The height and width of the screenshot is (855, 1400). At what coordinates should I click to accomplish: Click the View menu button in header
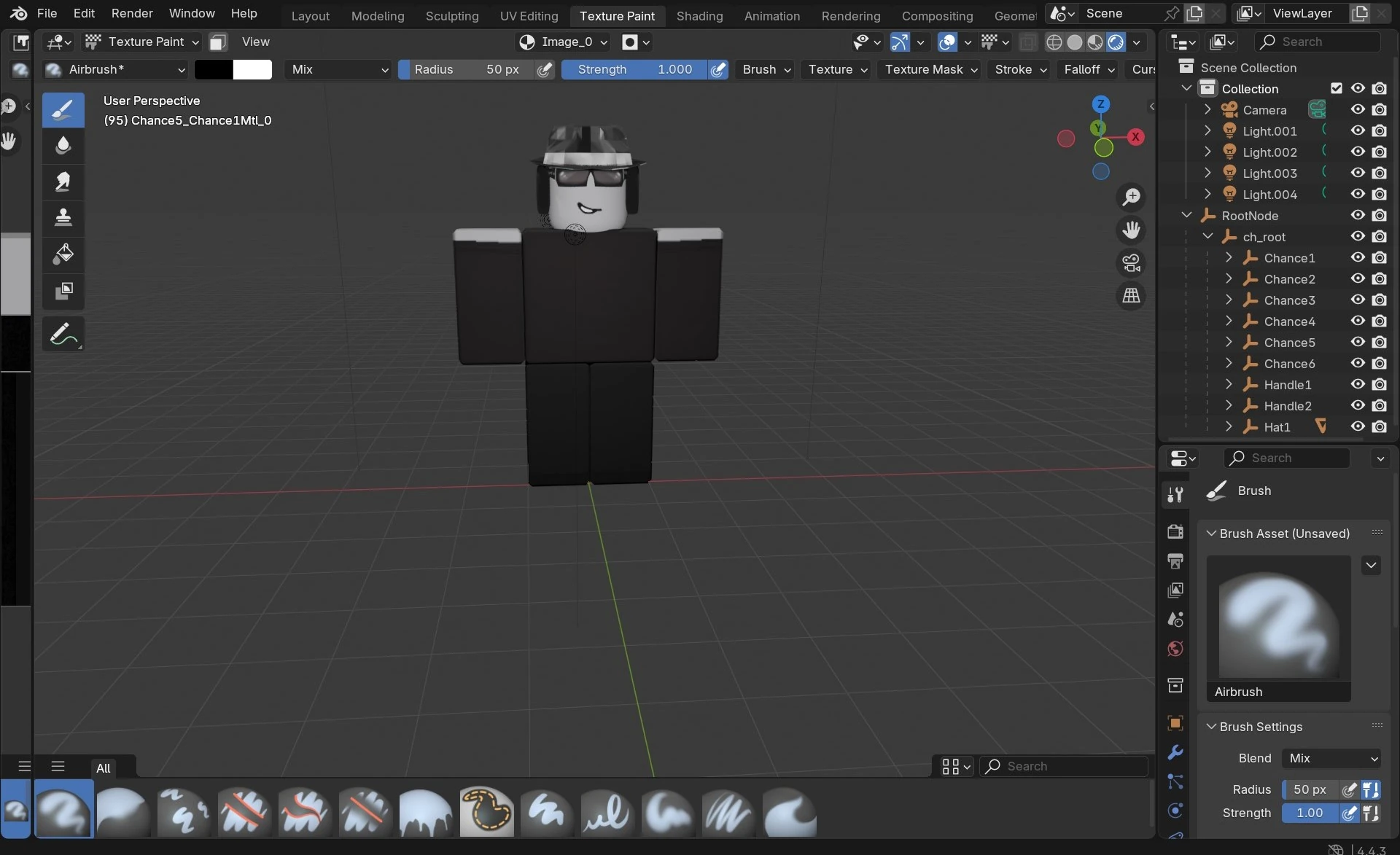click(x=255, y=42)
